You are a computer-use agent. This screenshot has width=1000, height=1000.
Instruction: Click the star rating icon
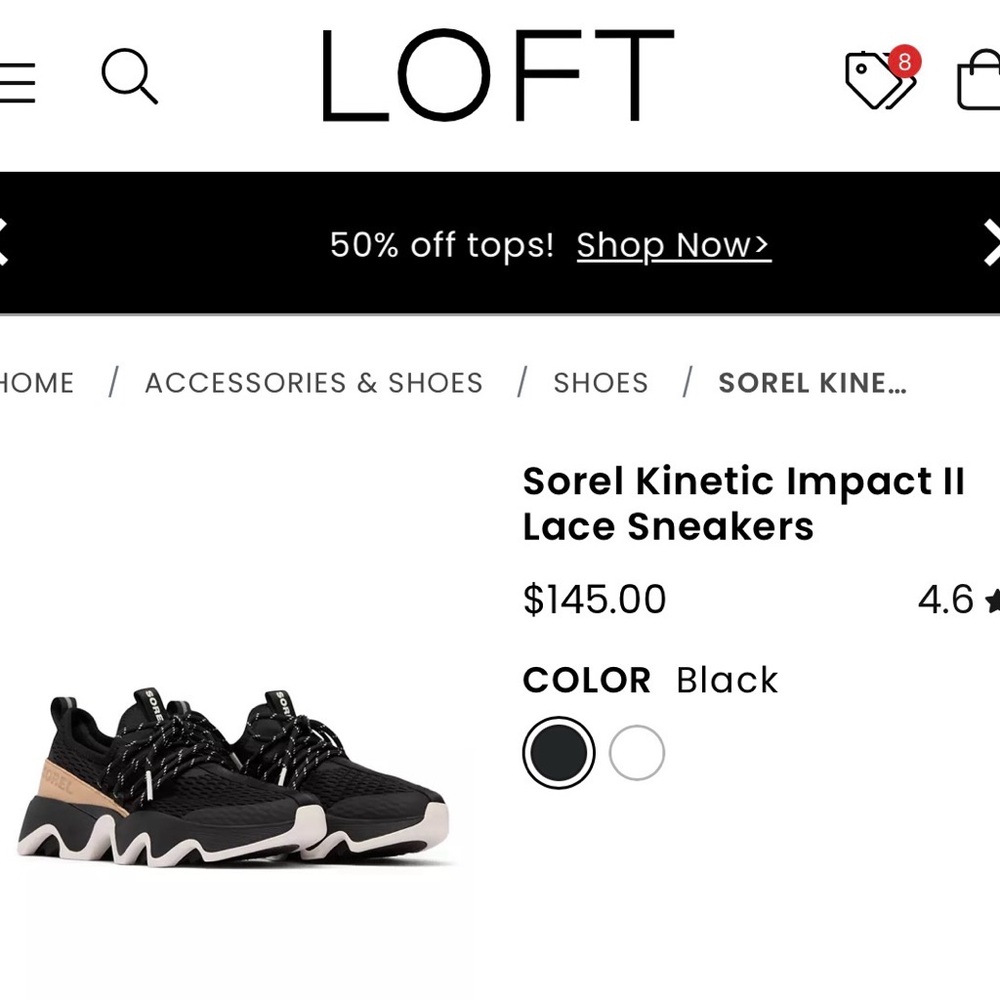point(995,600)
